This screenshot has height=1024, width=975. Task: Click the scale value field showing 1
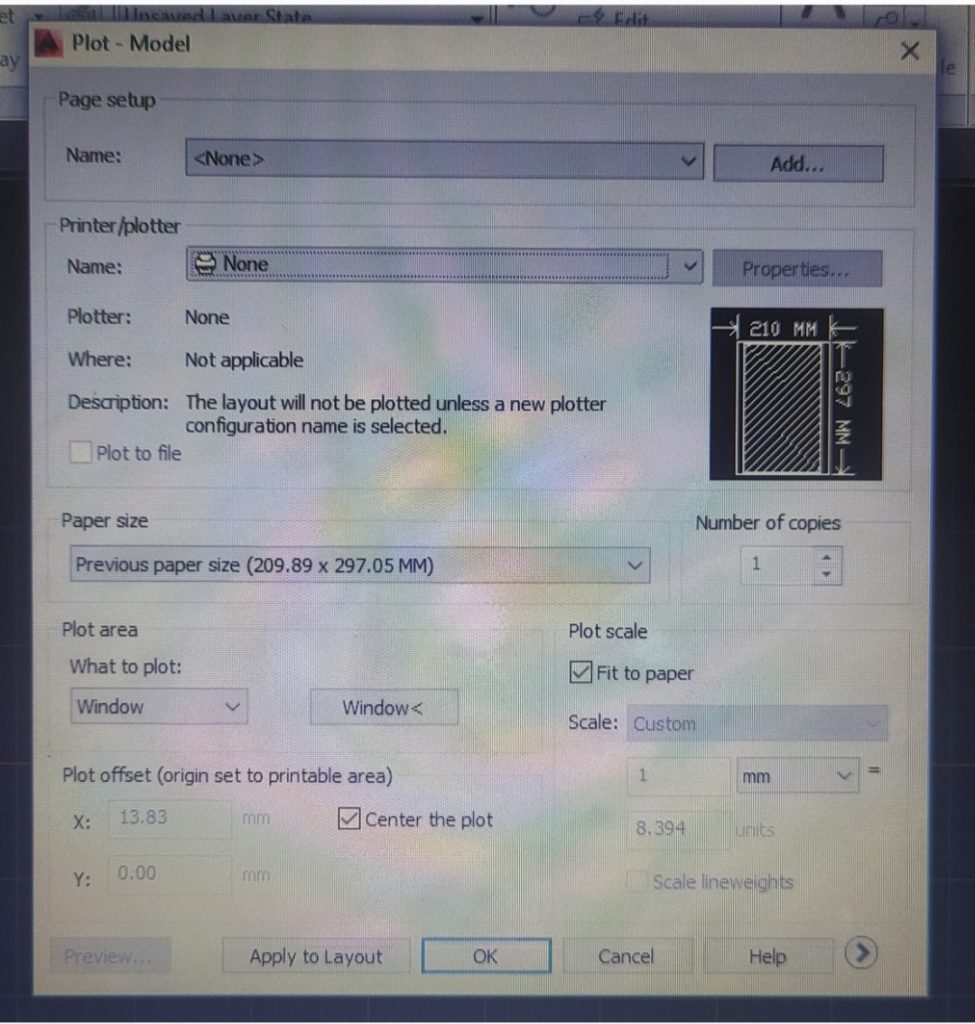(678, 776)
